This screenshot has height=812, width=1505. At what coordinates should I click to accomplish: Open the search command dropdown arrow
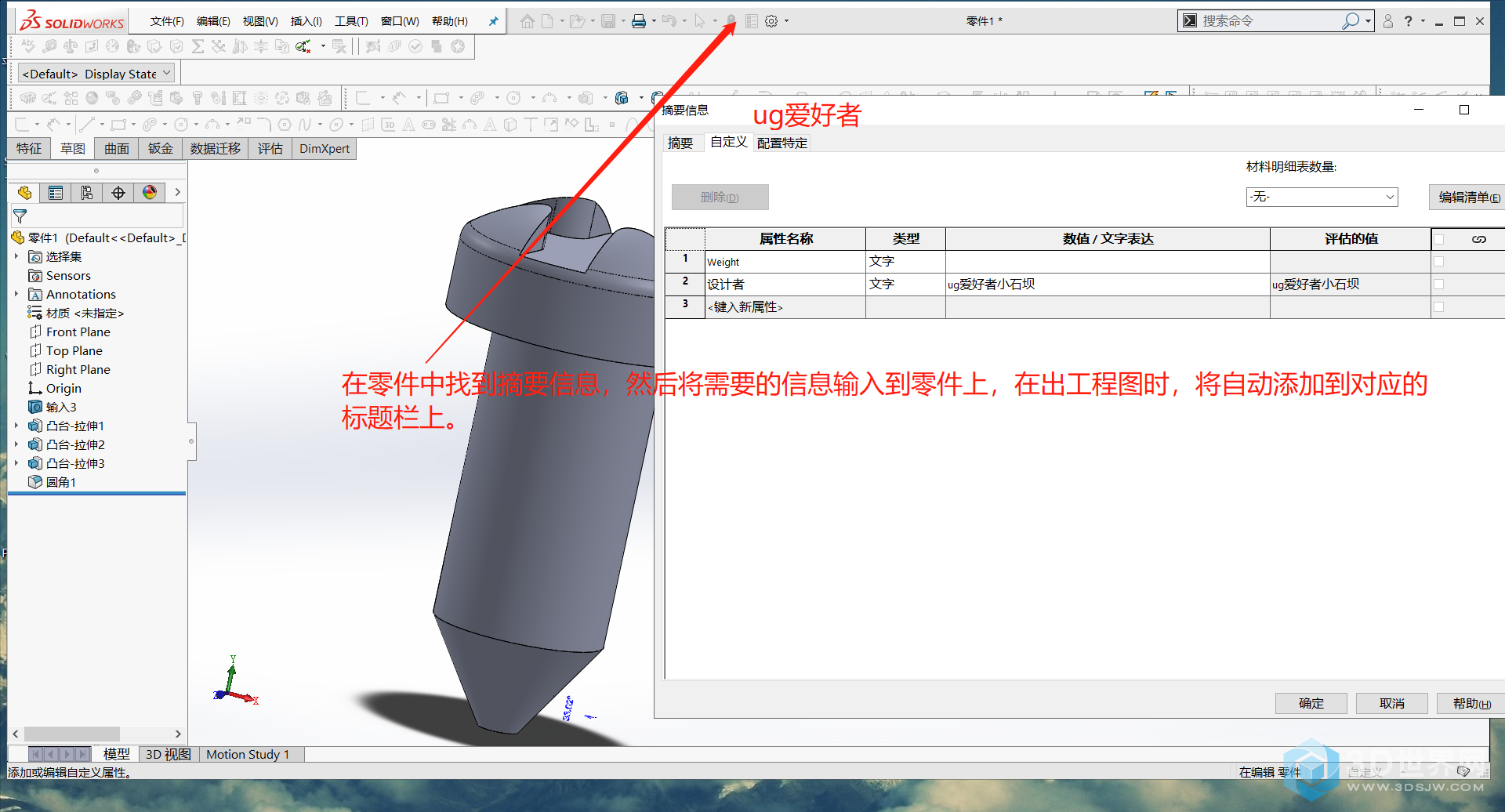pyautogui.click(x=1368, y=21)
